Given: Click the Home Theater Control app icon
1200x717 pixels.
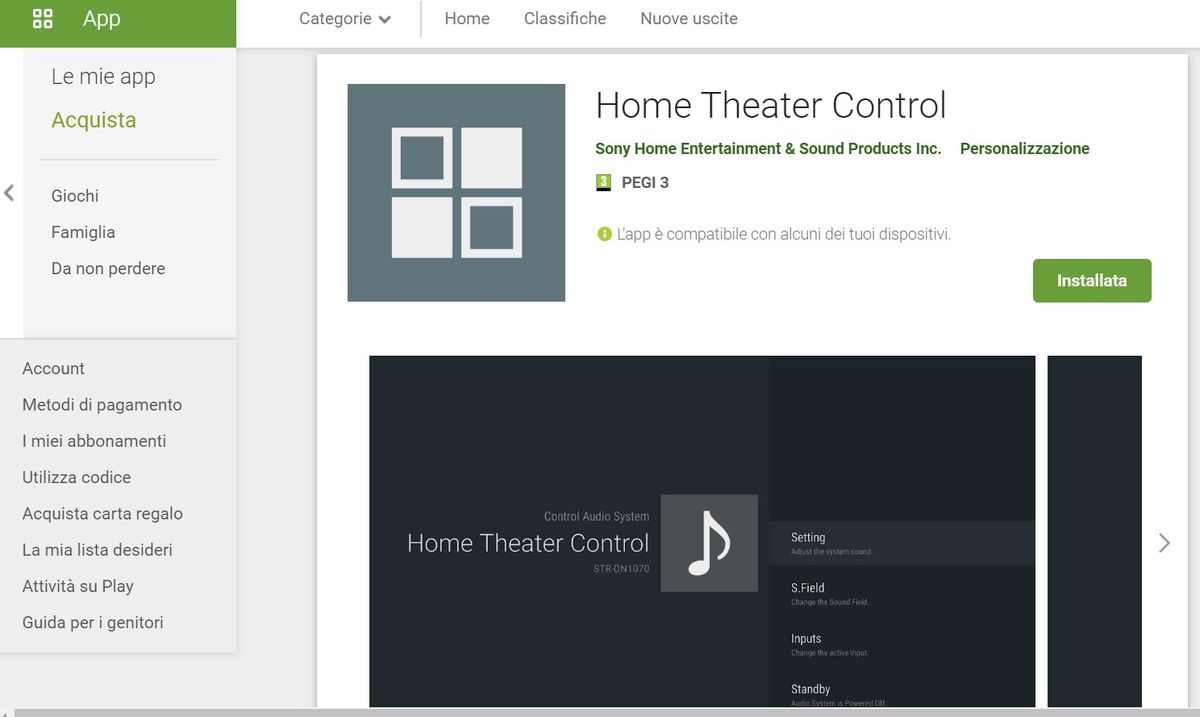Looking at the screenshot, I should pyautogui.click(x=456, y=192).
